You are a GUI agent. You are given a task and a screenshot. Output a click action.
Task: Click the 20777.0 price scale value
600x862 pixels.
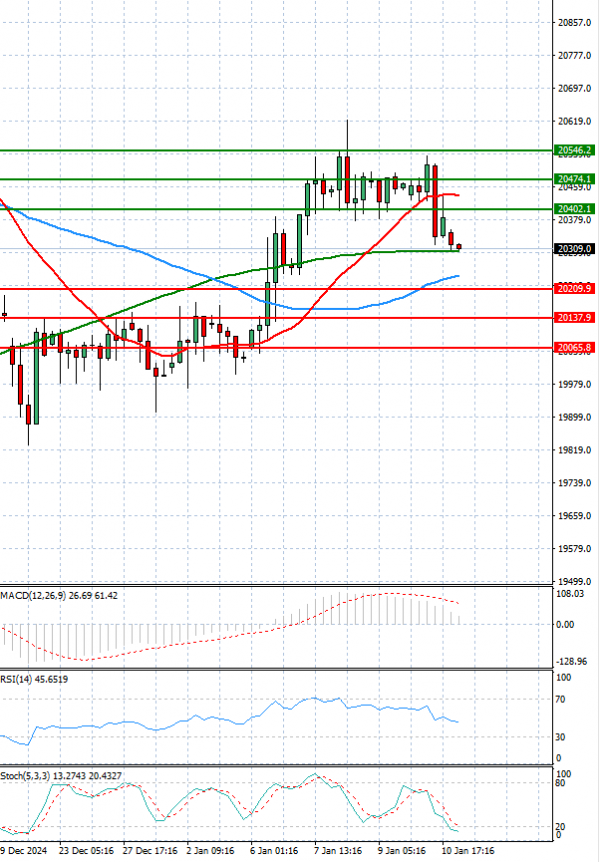click(x=574, y=56)
